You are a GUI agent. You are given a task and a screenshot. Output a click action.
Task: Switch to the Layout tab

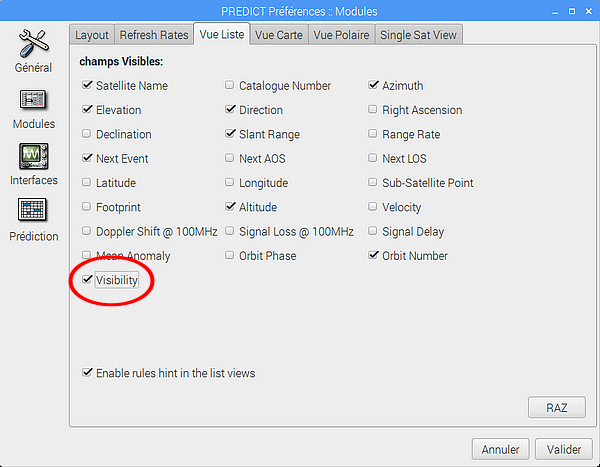[x=92, y=35]
